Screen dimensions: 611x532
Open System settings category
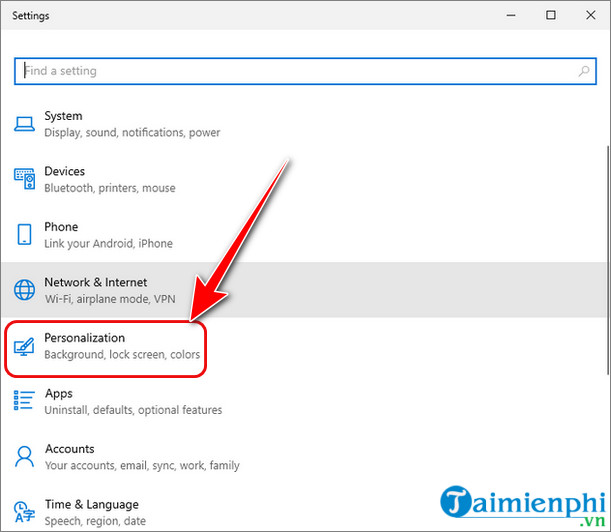(x=304, y=124)
